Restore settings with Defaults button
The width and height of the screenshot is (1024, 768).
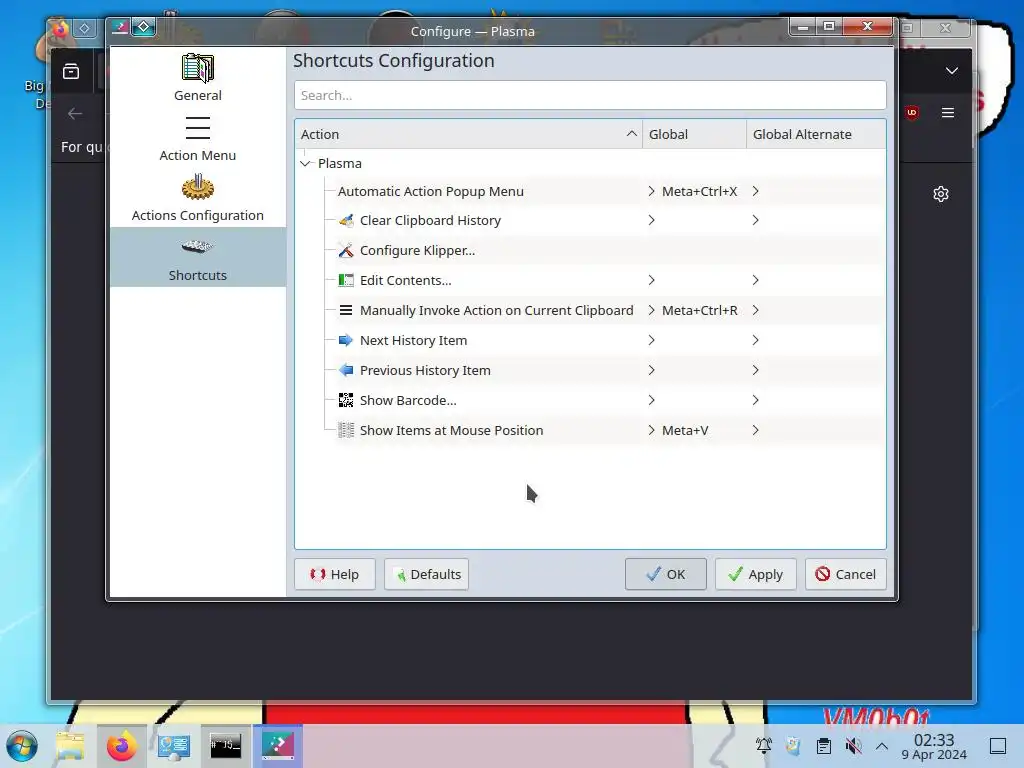click(x=426, y=575)
